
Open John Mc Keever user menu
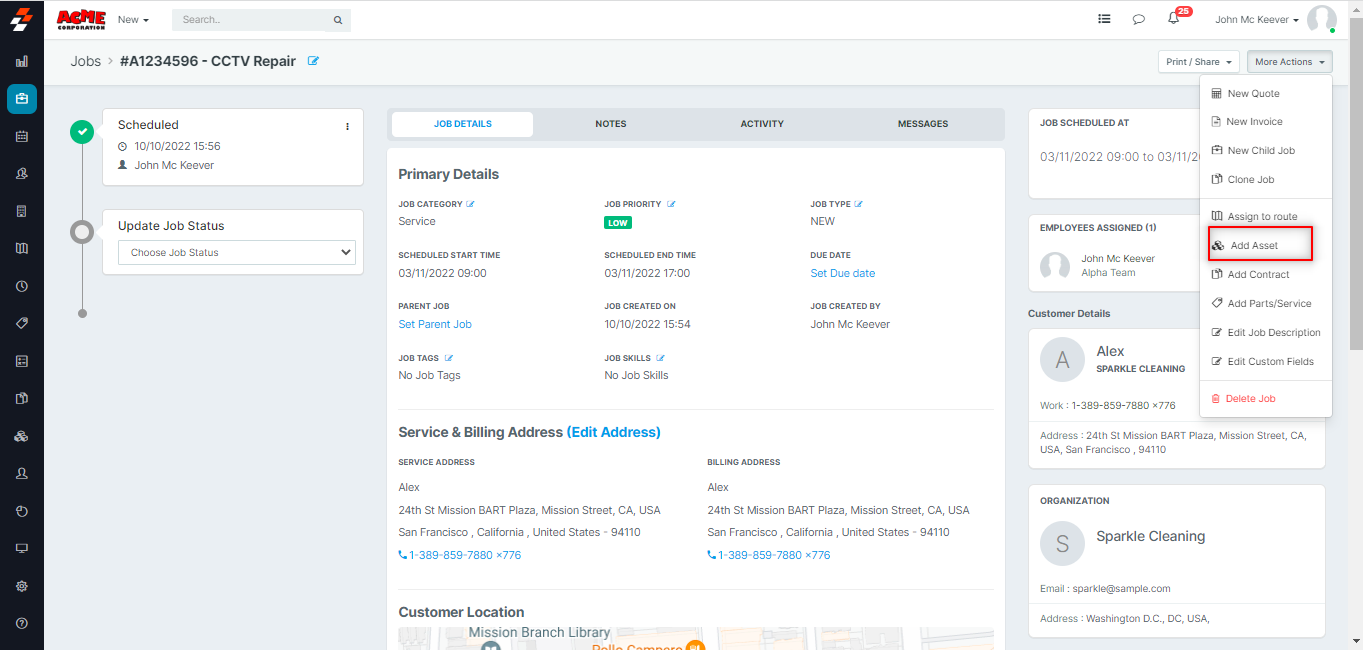coord(1256,20)
